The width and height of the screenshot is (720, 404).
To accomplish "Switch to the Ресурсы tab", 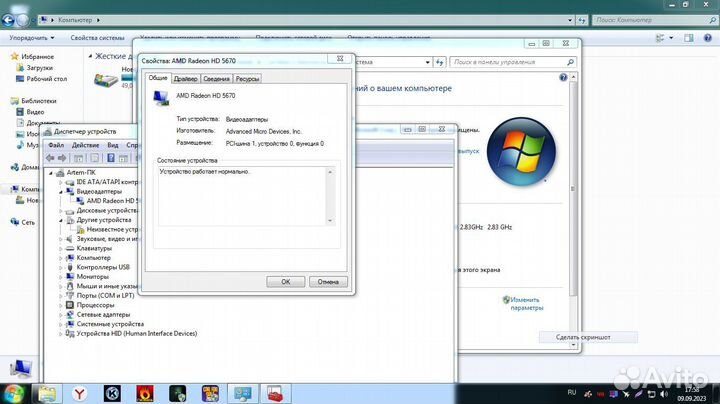I will (247, 79).
